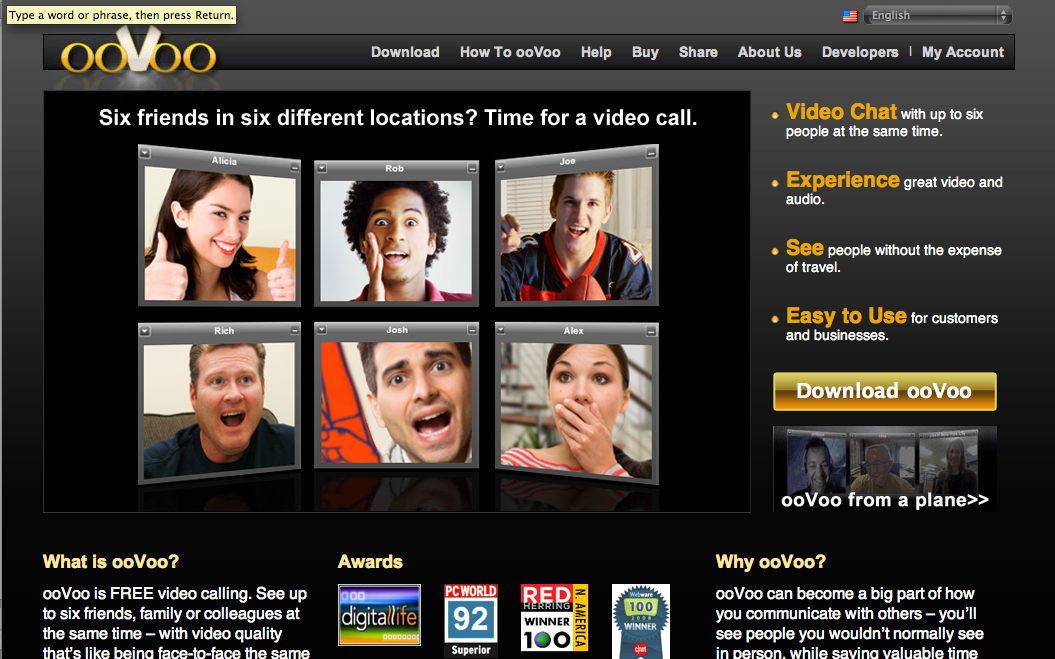Open dropdown arrow on Rob's window
Screen dimensions: 1055x659
tap(322, 168)
